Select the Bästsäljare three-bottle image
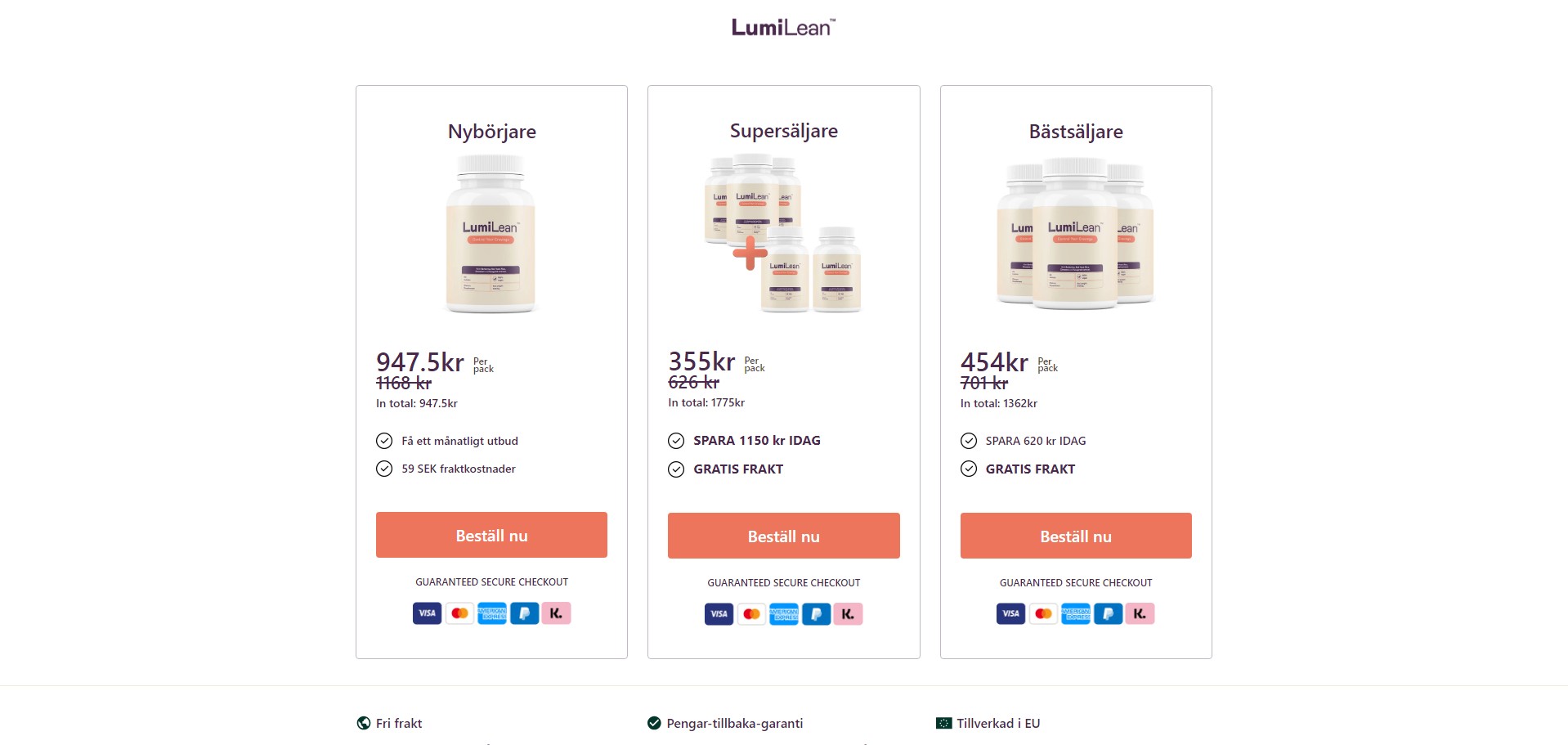 point(1075,235)
